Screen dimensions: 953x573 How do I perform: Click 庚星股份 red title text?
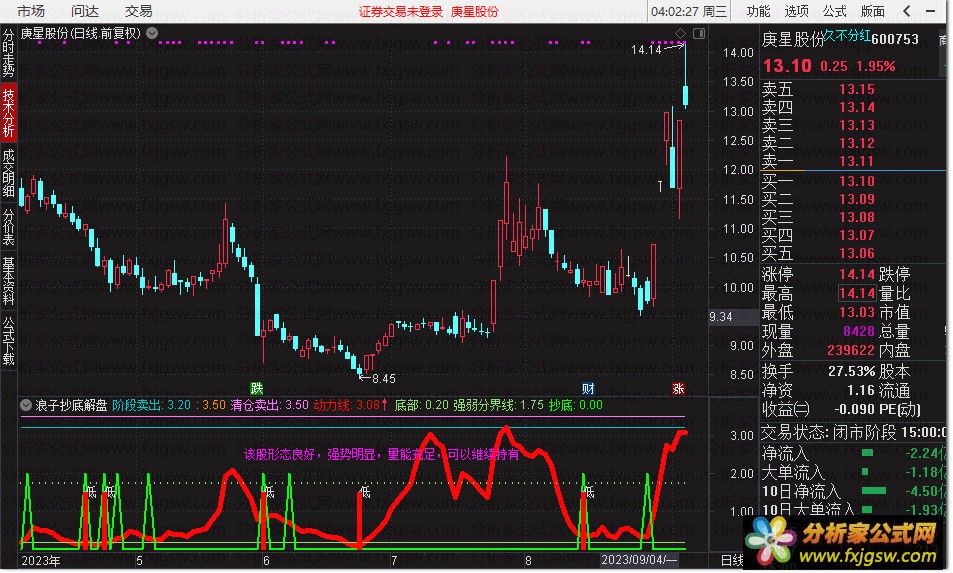tap(474, 12)
